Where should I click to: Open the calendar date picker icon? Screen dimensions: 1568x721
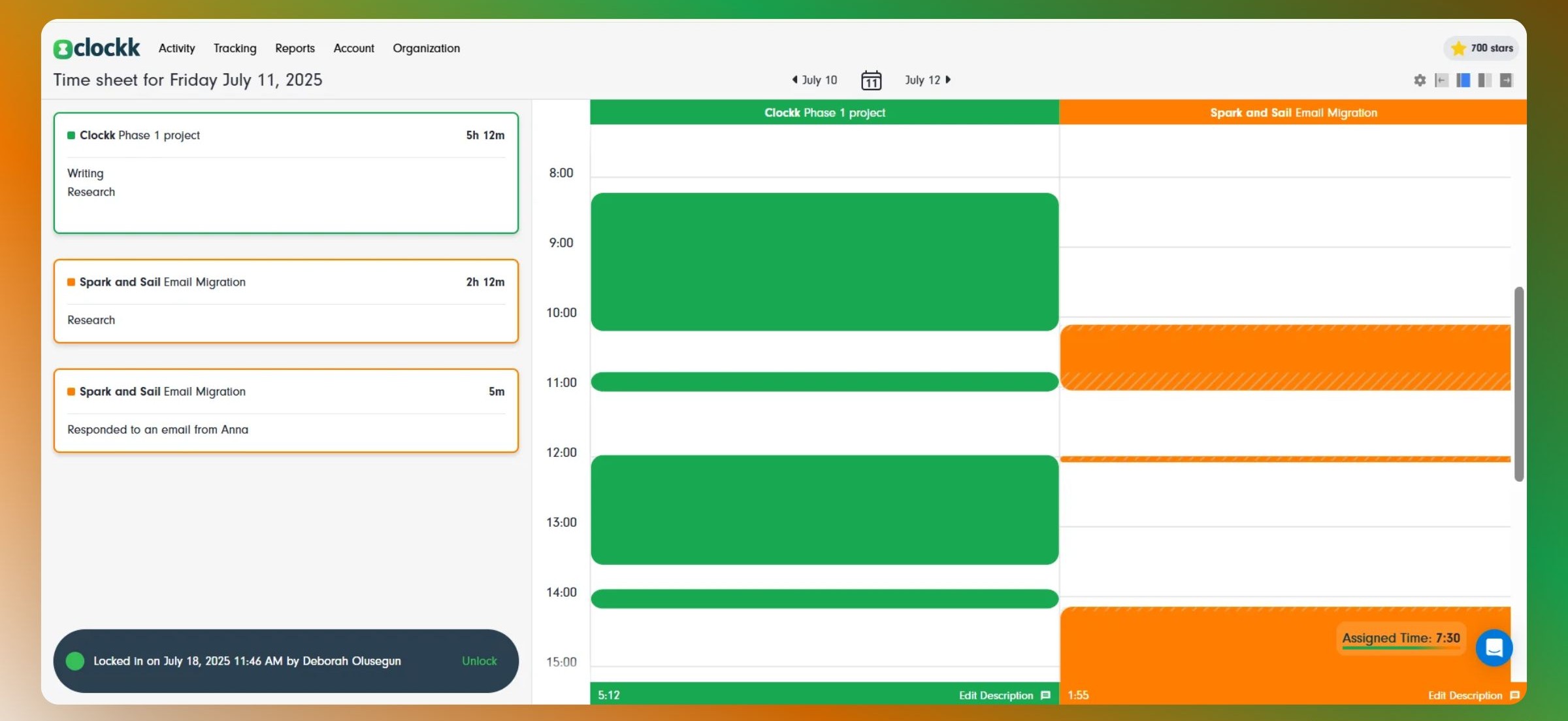click(871, 80)
